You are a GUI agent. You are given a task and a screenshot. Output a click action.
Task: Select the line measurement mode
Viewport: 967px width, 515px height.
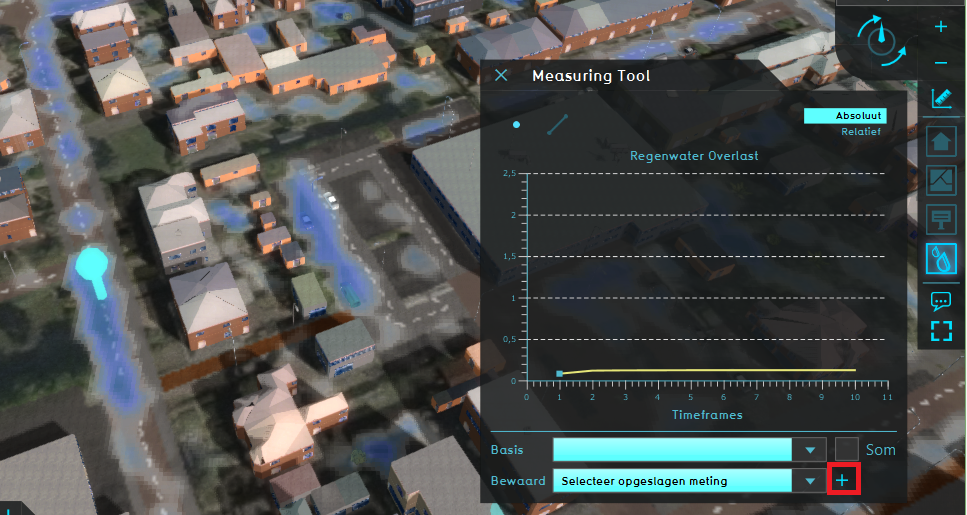[557, 124]
